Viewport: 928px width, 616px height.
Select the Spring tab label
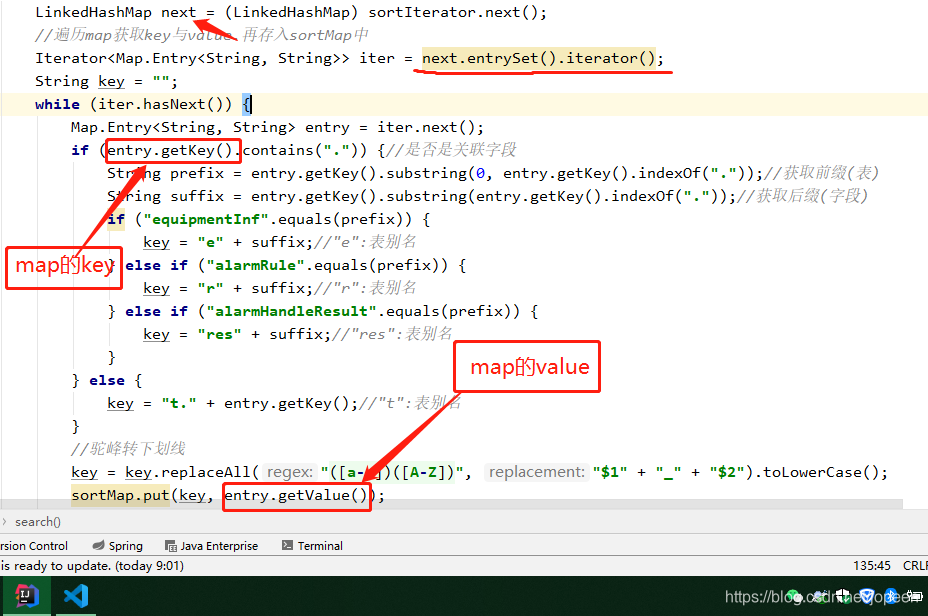pyautogui.click(x=125, y=546)
